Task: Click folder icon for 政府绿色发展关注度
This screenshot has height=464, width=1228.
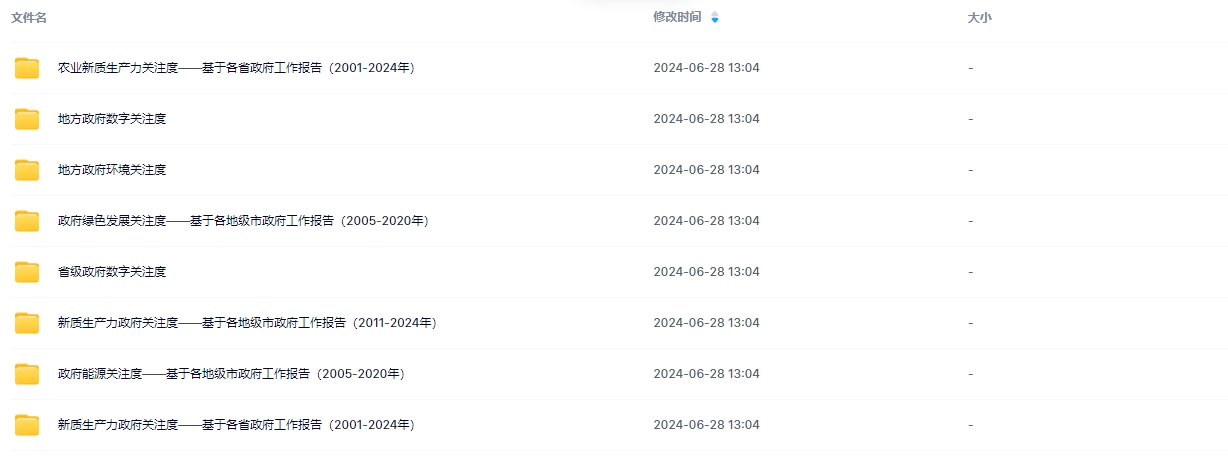Action: tap(27, 221)
